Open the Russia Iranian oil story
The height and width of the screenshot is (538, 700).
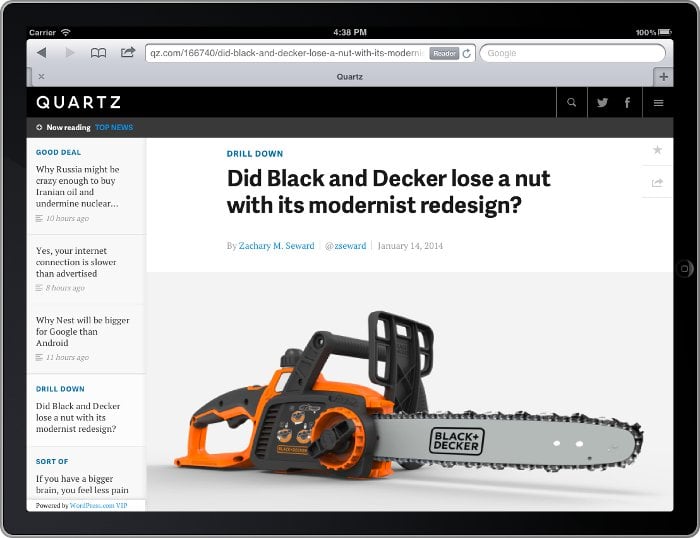(78, 186)
